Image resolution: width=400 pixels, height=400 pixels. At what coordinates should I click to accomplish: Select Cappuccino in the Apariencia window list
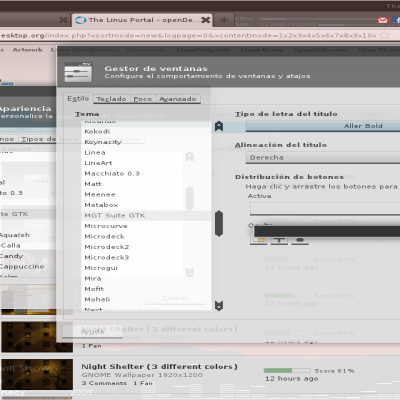(22, 266)
